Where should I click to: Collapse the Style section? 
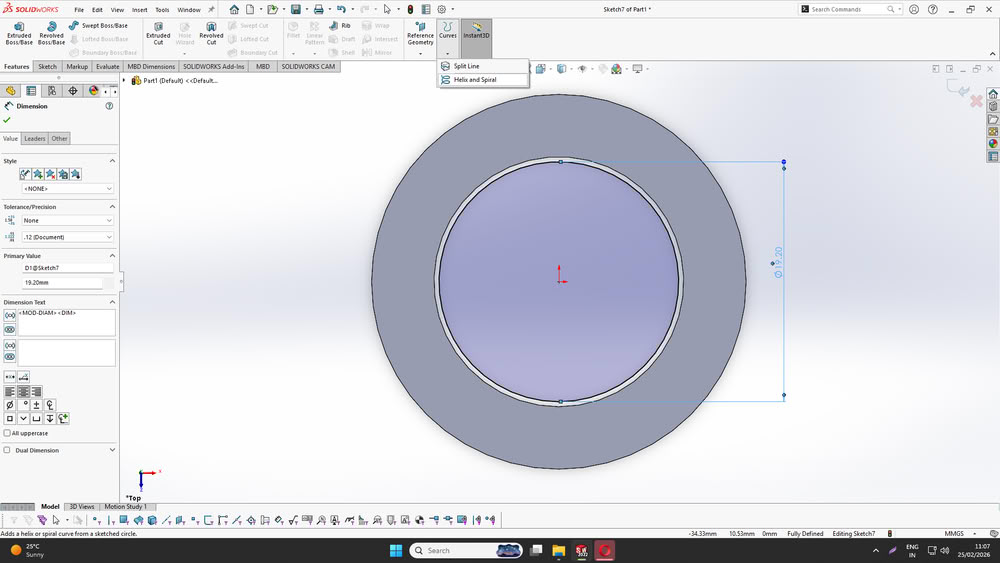[x=112, y=161]
